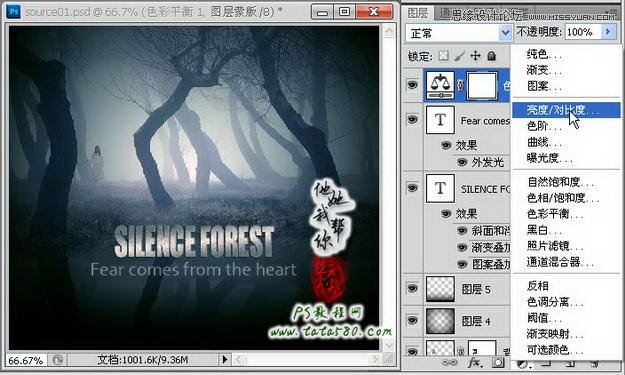Choose 纯色 from adjustment menu
625x375 pixels.
tap(566, 54)
